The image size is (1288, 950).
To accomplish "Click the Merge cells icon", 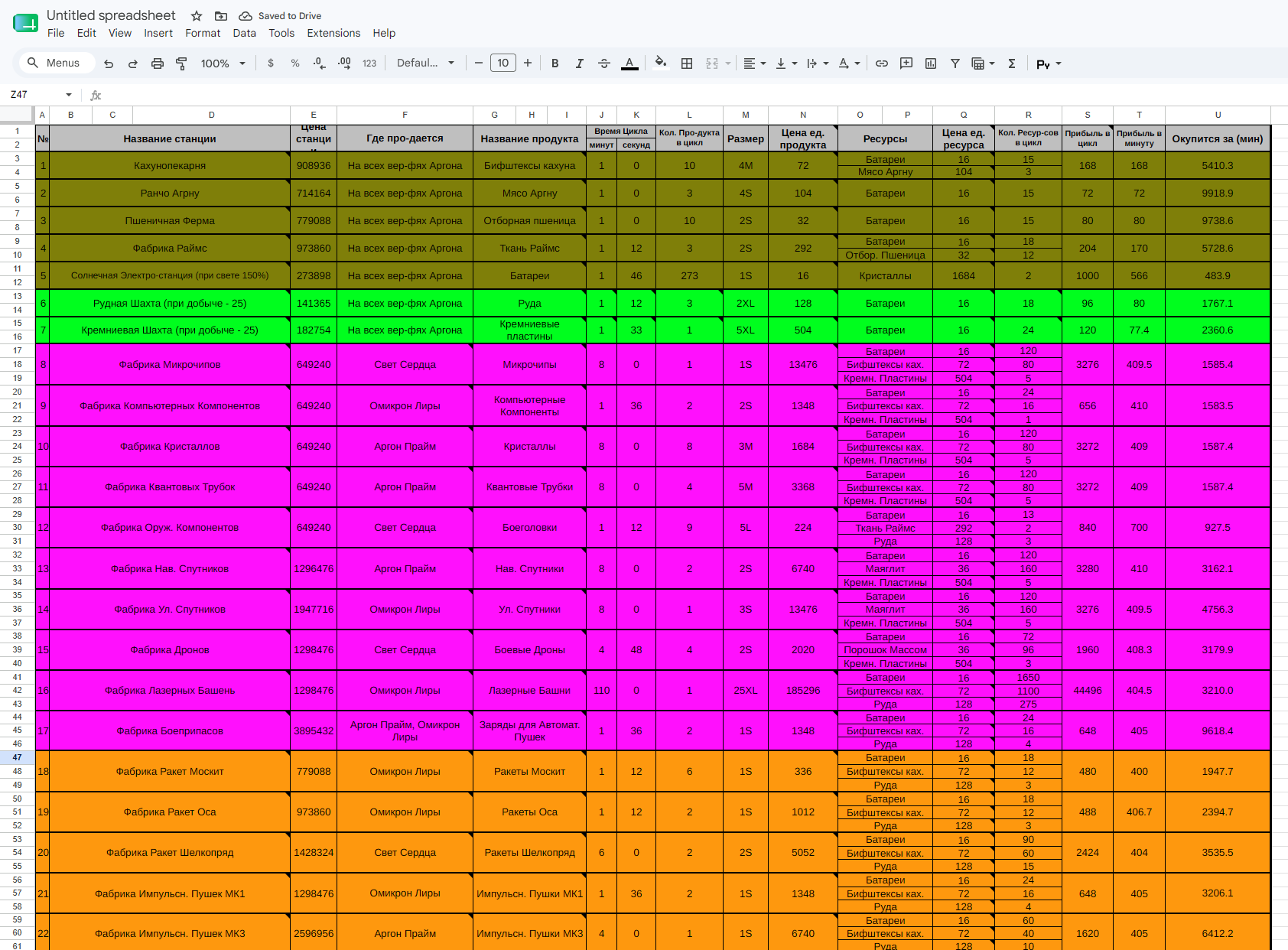I will (x=712, y=63).
